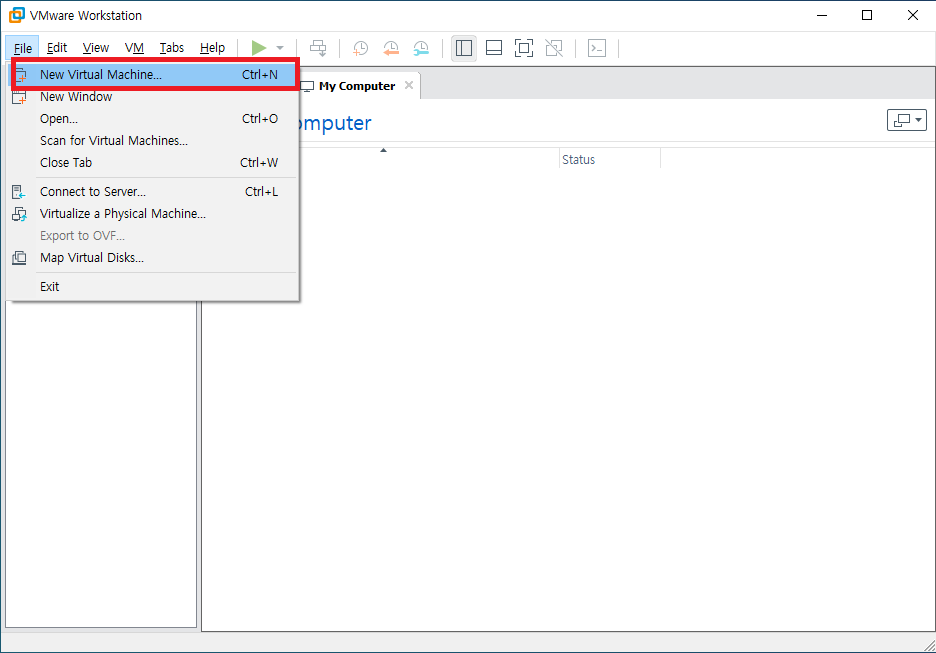Viewport: 936px width, 653px height.
Task: Select Map Virtual Disks... entry
Action: tap(153, 258)
